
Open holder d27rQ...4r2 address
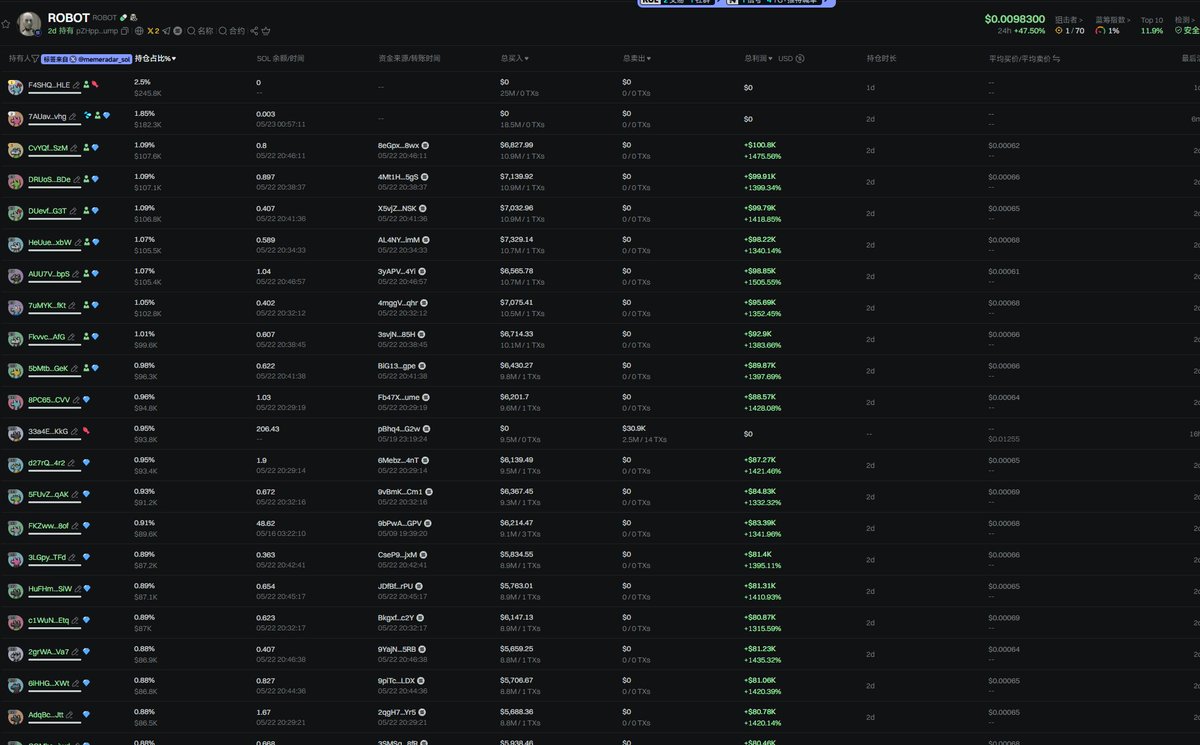(46, 463)
